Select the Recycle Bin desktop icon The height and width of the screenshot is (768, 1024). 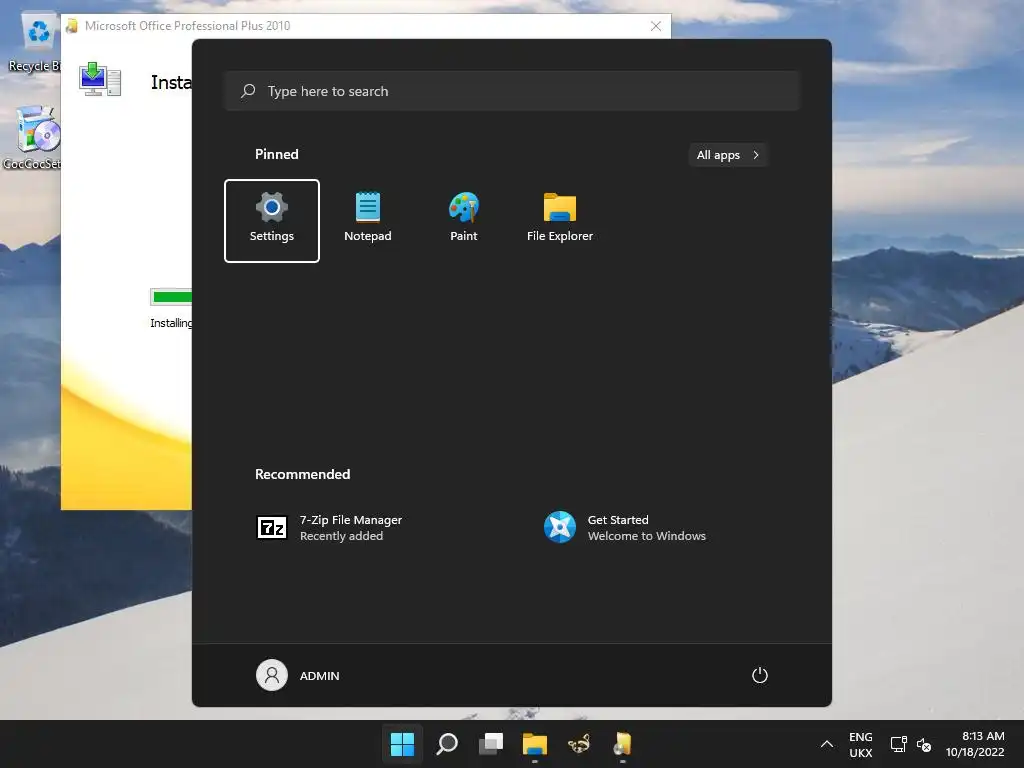(34, 43)
